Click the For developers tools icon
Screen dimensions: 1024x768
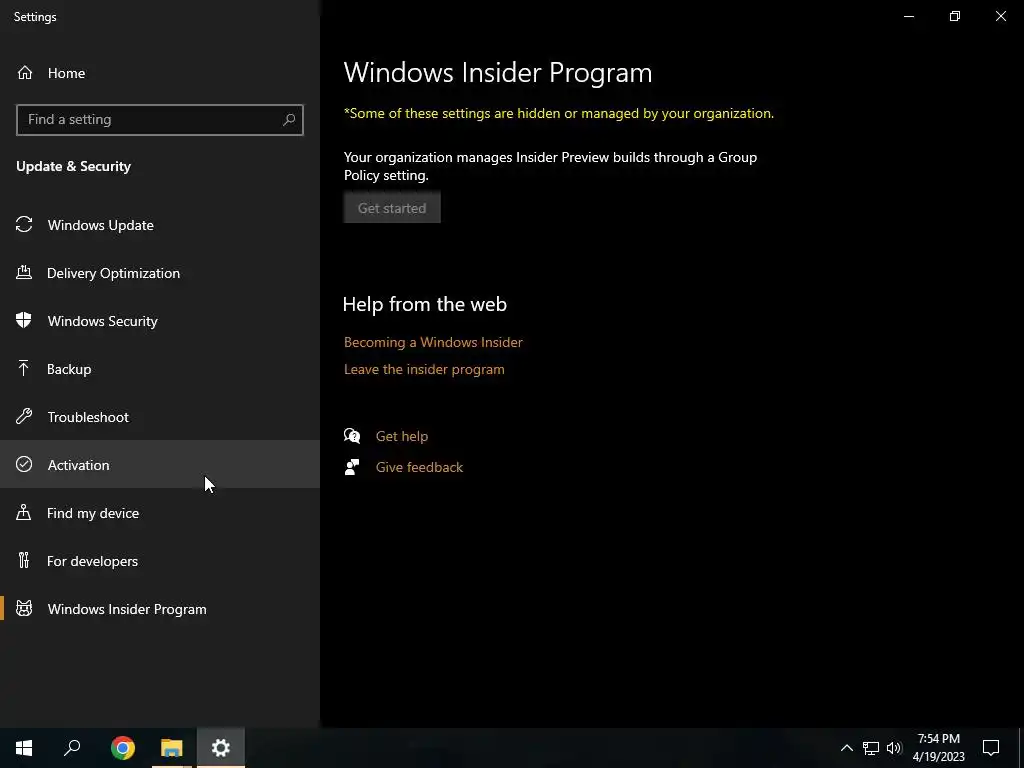(24, 560)
